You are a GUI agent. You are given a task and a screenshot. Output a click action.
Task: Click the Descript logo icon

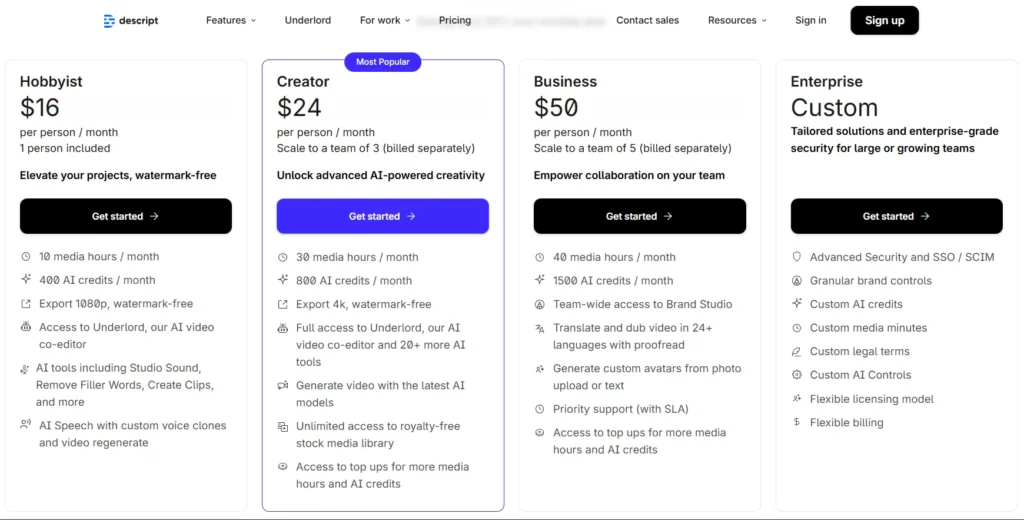[109, 20]
